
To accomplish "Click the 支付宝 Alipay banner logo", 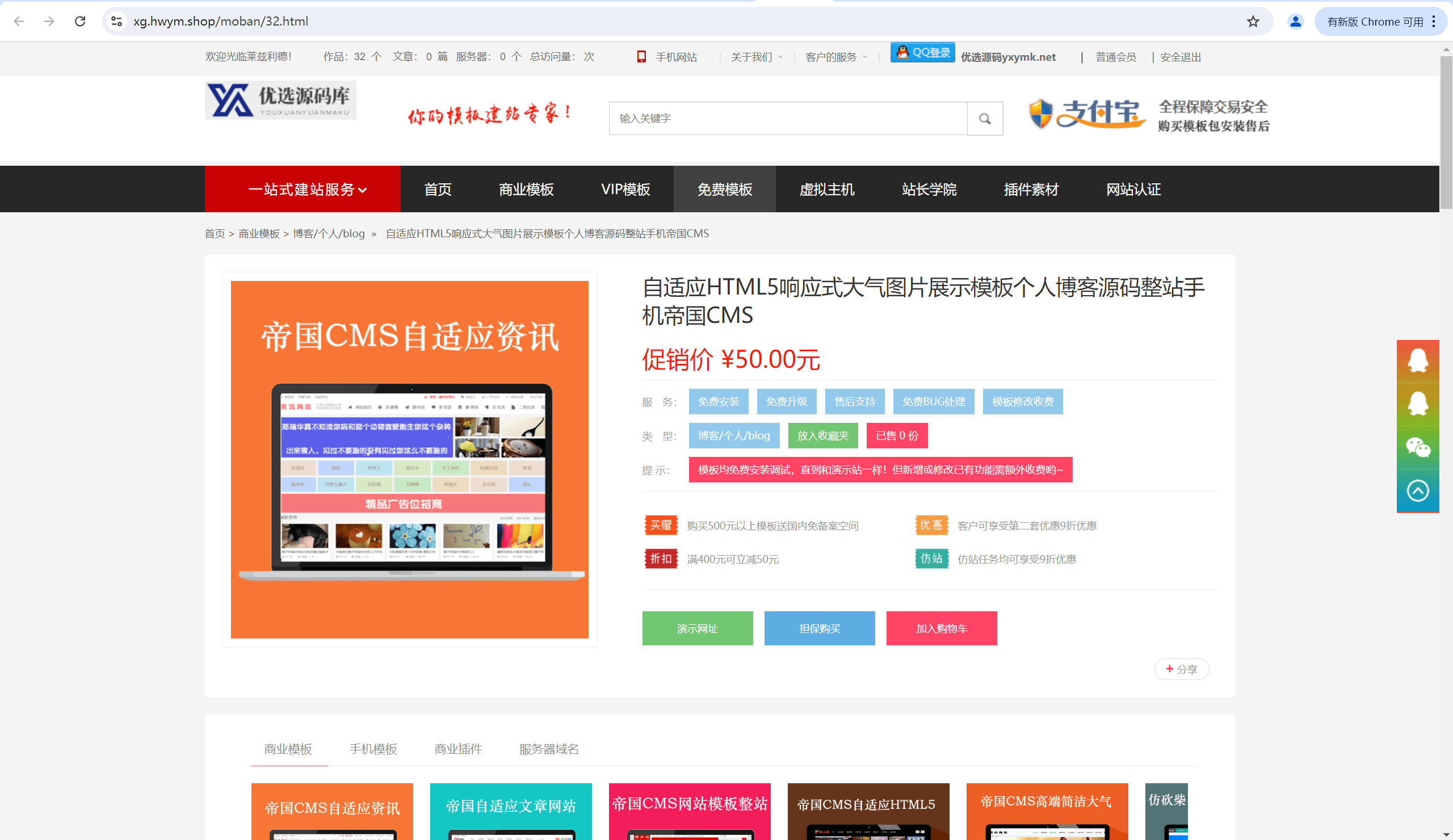I will (1087, 114).
